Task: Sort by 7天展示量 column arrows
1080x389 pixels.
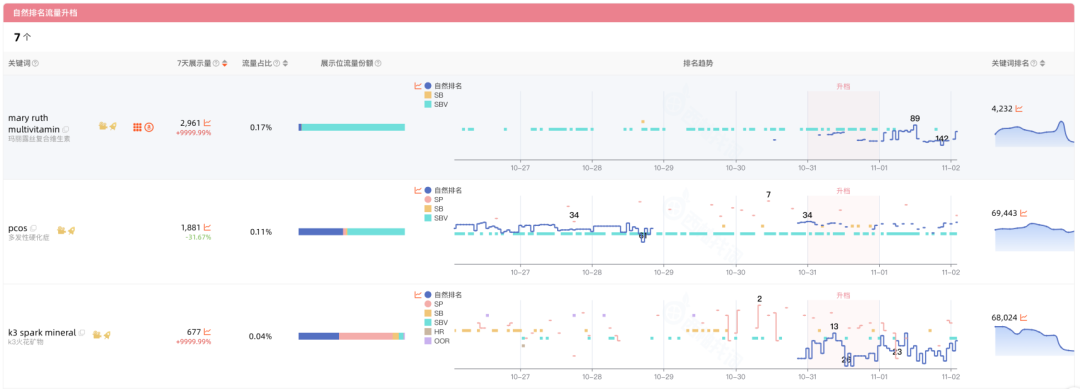Action: pos(225,63)
